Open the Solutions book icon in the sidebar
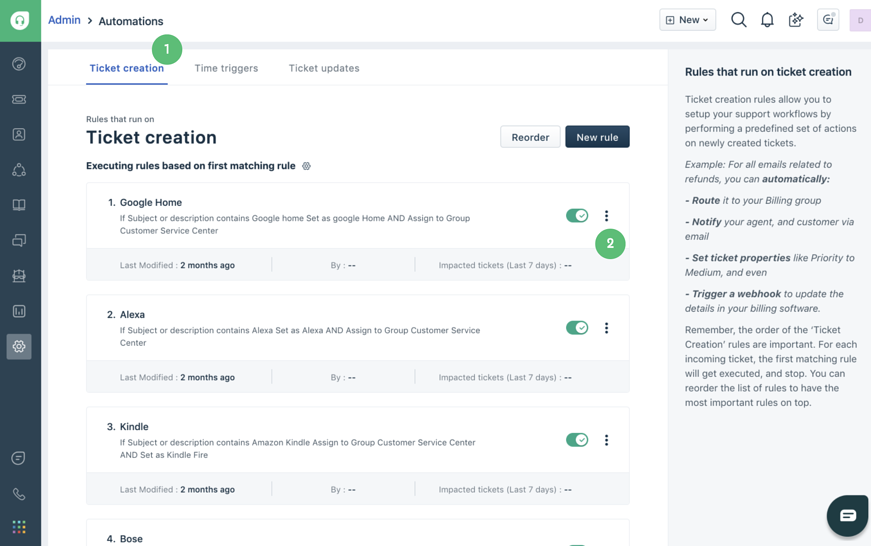This screenshot has width=871, height=546. pos(19,205)
